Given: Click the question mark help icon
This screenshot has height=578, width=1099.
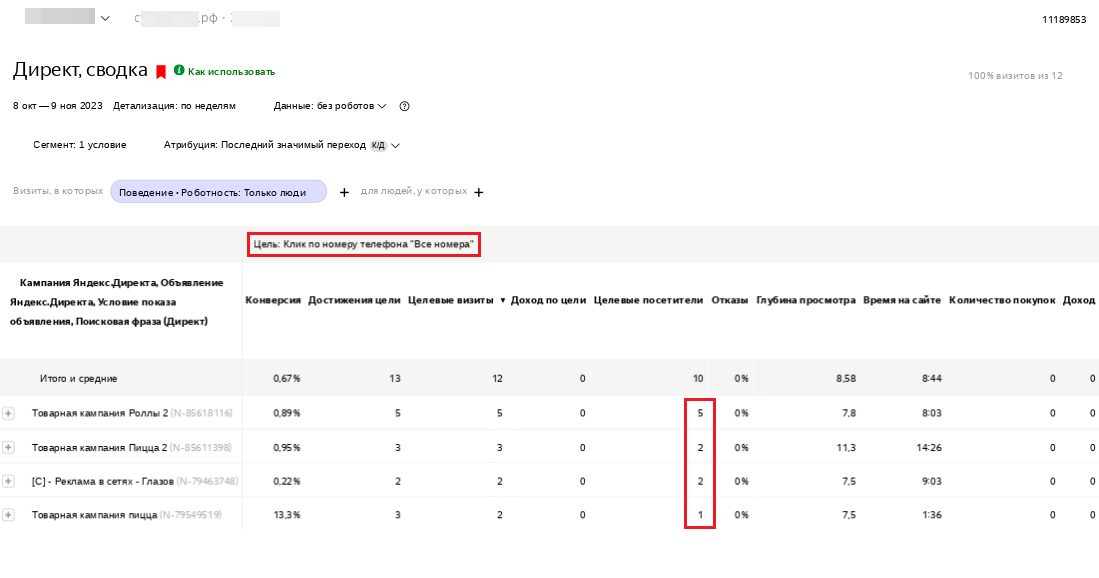Looking at the screenshot, I should click(404, 106).
